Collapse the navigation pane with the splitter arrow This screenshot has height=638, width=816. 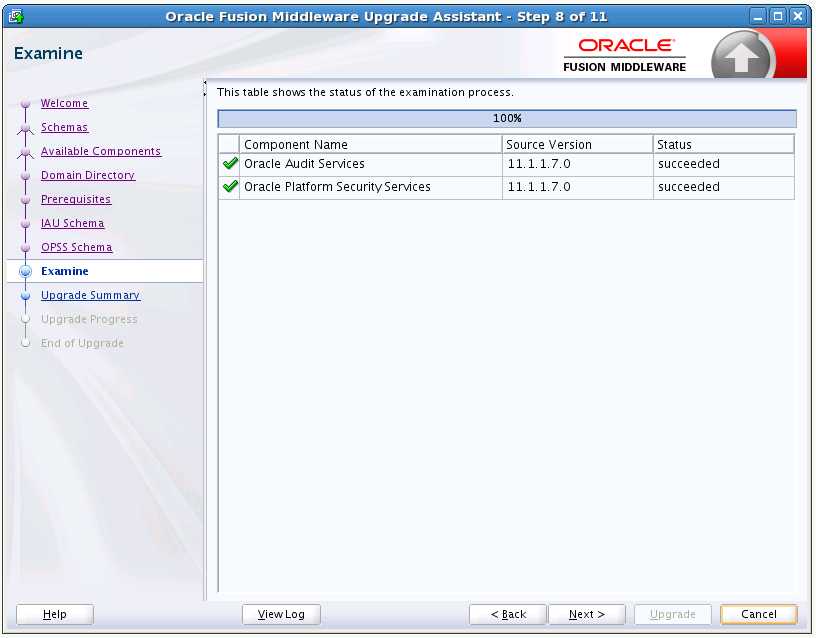tap(205, 82)
